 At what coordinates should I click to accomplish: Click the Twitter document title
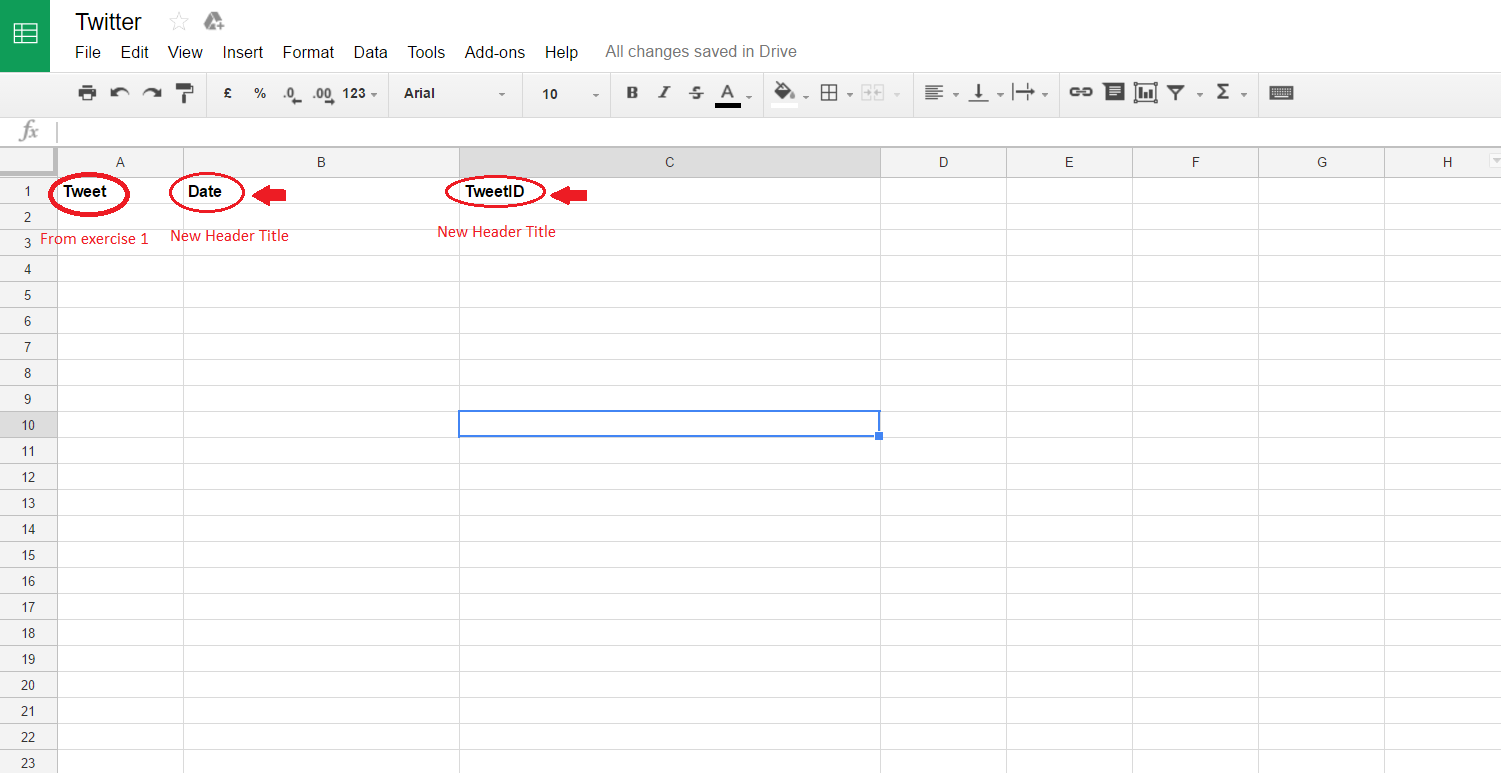point(108,22)
